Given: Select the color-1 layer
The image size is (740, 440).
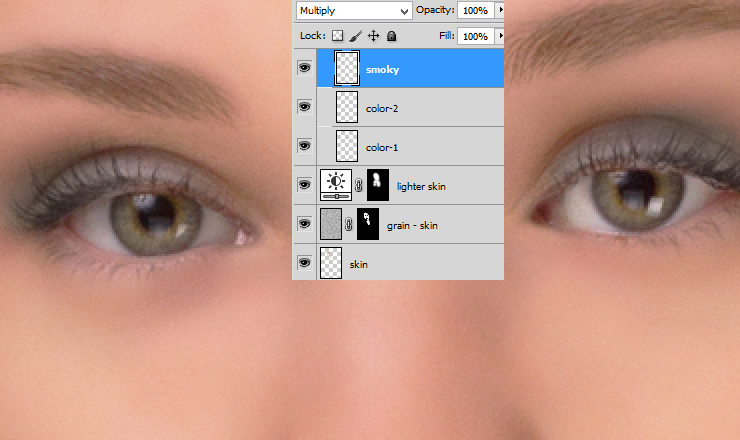Looking at the screenshot, I should pos(410,146).
